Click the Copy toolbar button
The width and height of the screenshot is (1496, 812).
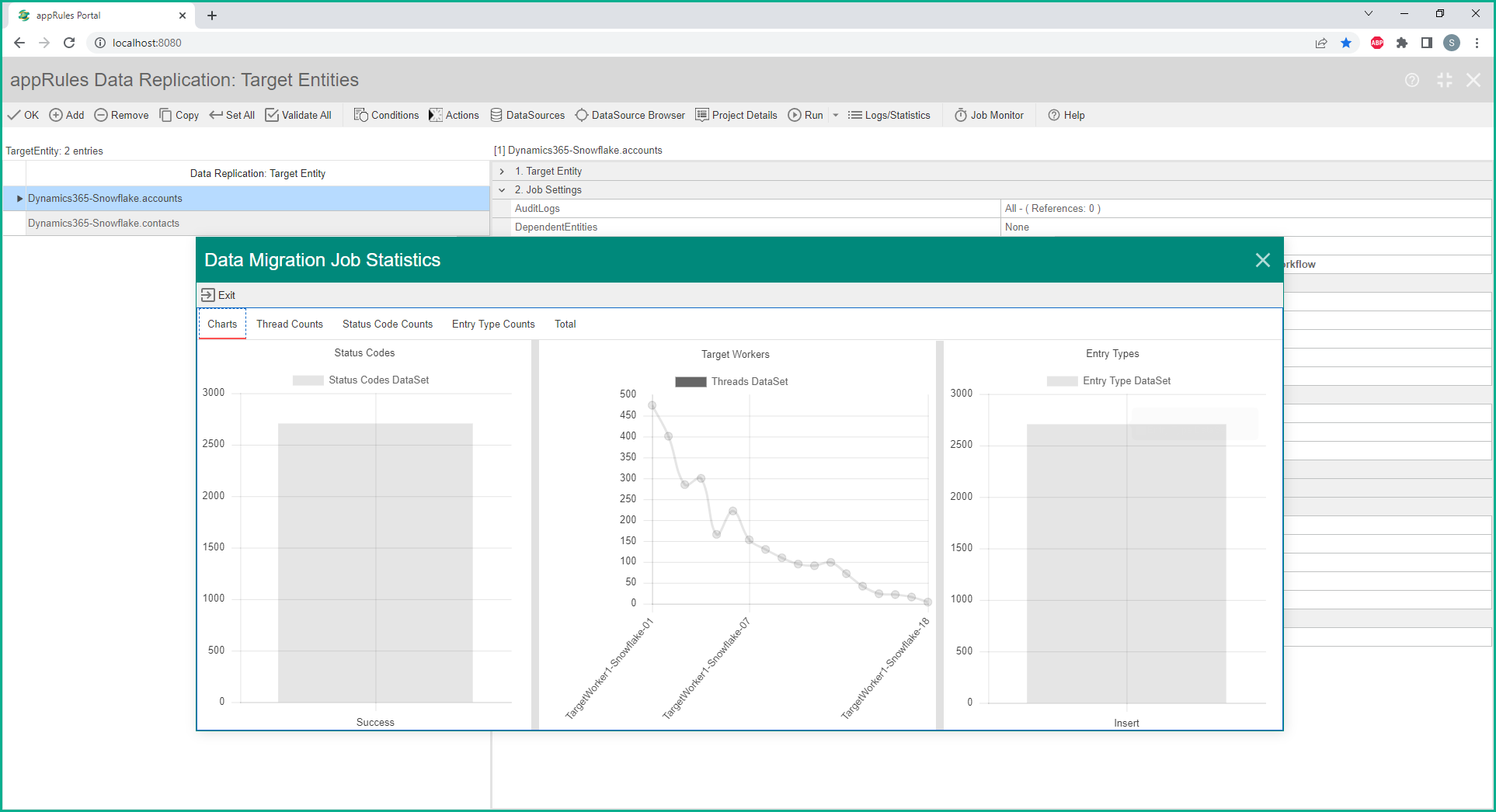[x=179, y=115]
